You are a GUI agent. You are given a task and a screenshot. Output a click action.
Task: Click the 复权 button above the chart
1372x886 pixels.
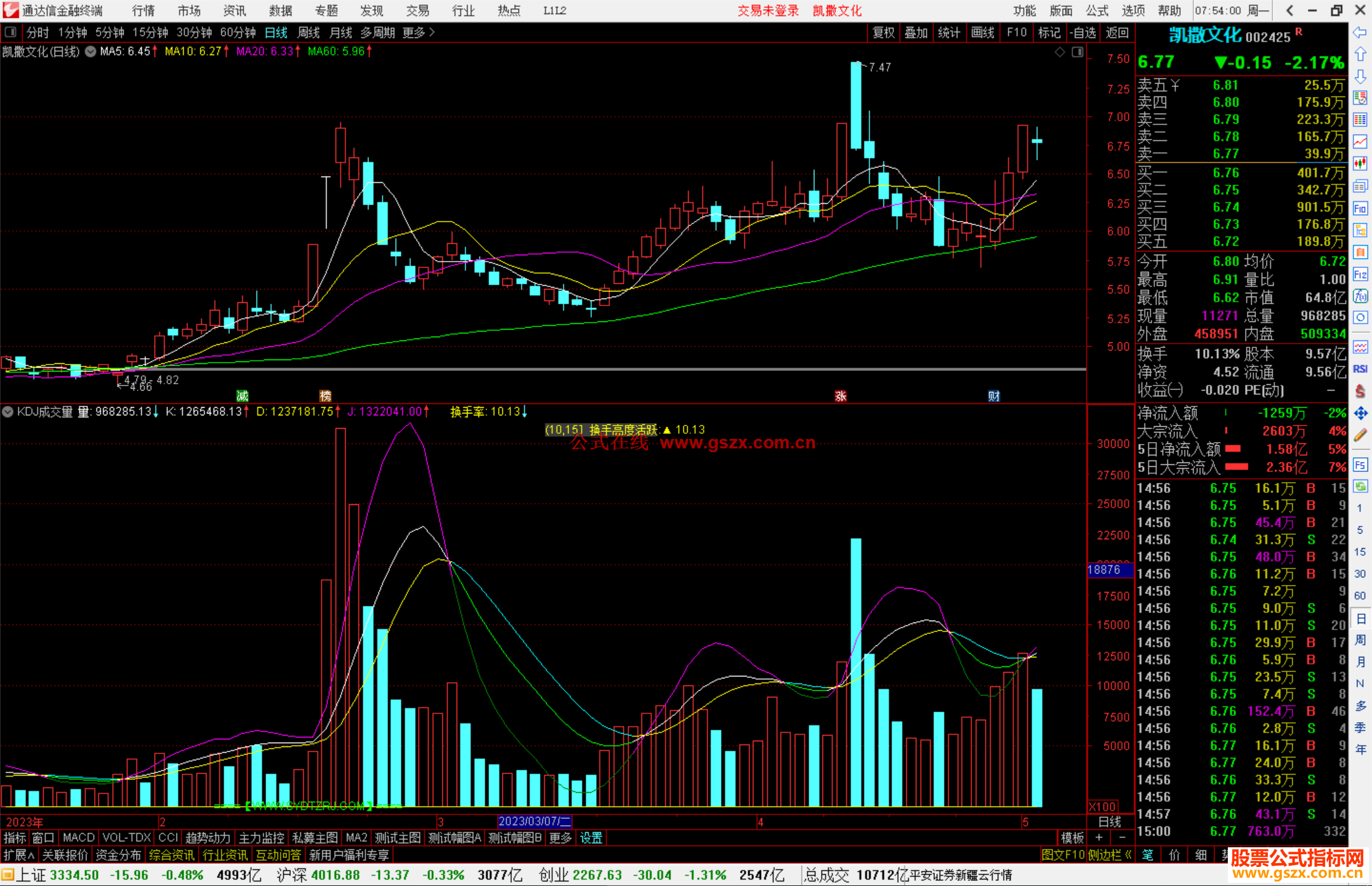coord(883,32)
